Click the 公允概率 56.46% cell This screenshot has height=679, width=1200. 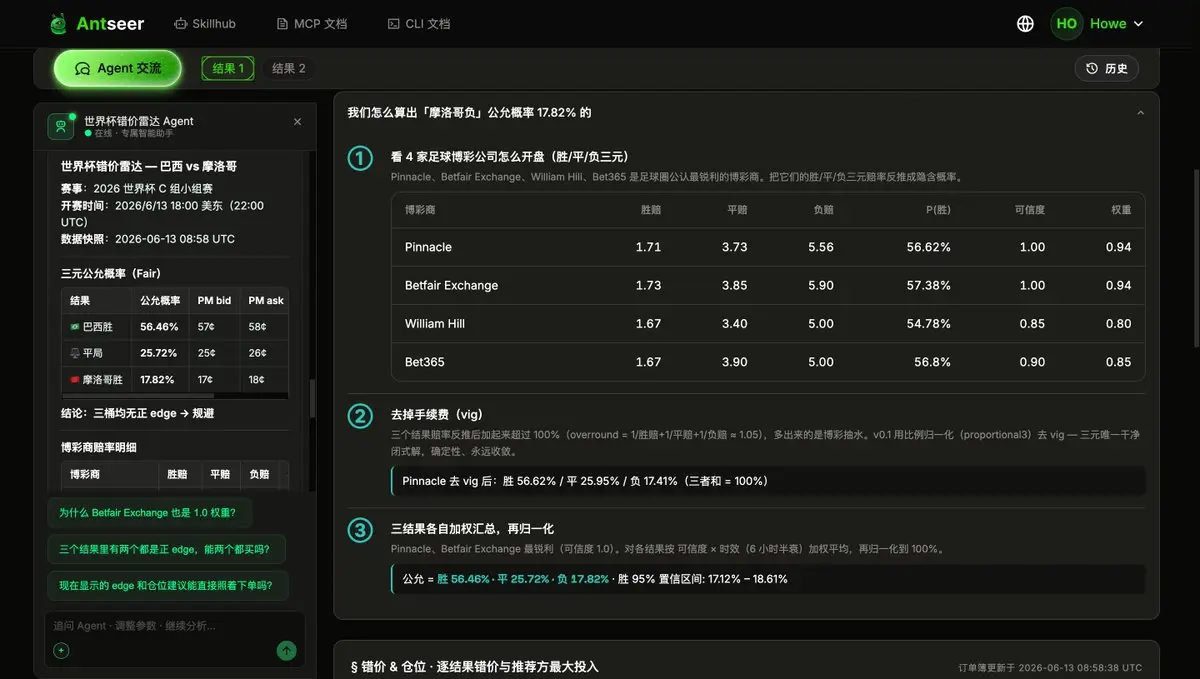point(160,327)
